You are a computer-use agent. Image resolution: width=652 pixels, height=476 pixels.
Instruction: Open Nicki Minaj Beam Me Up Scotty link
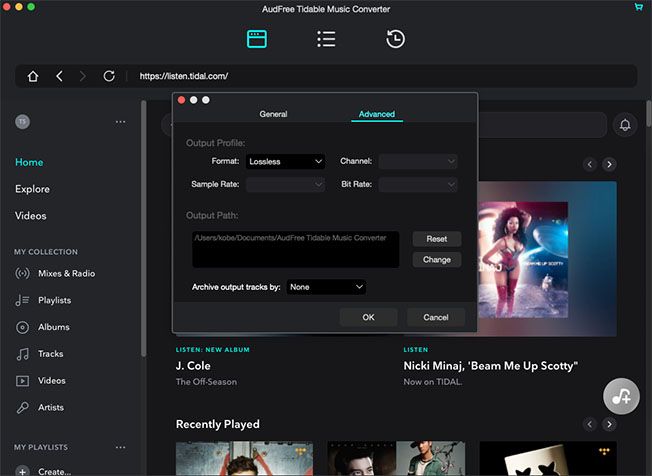(491, 366)
